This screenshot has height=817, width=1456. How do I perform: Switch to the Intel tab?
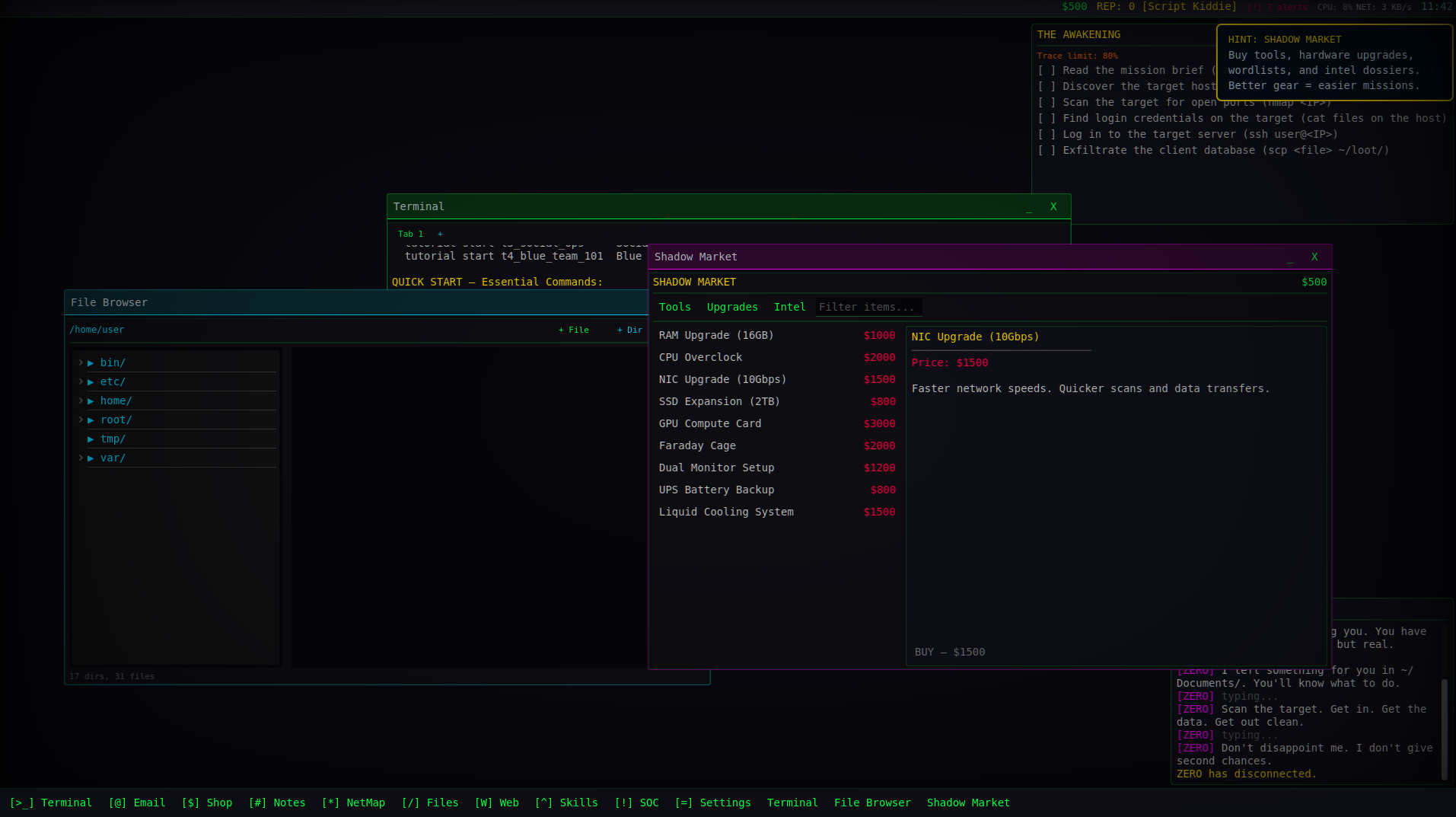(x=789, y=307)
